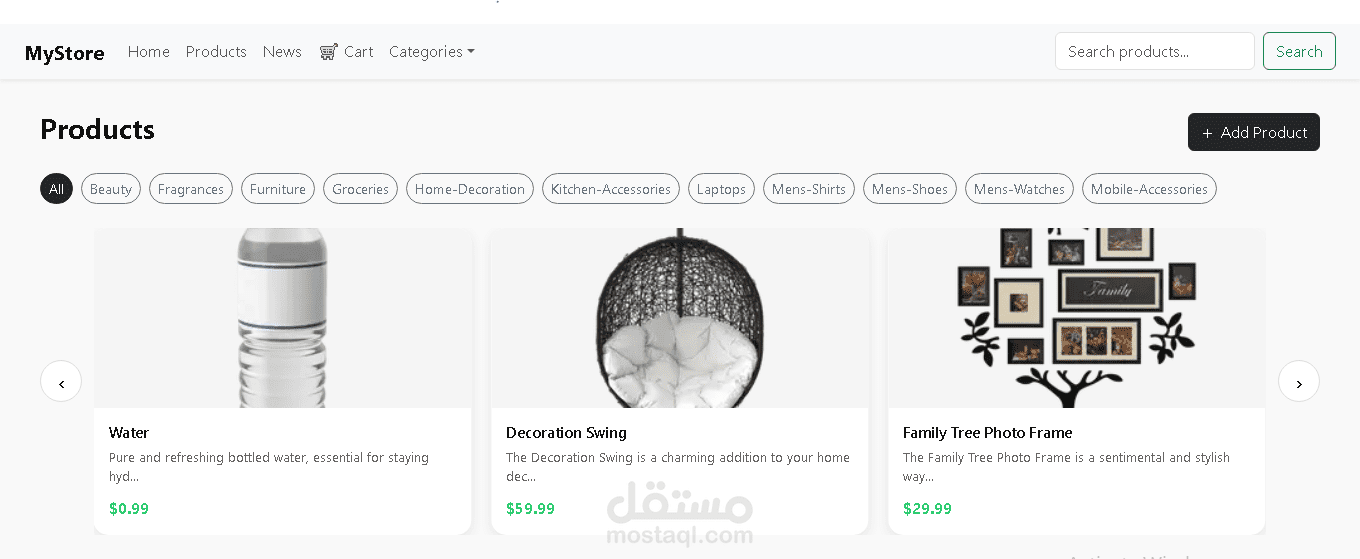Focus the Search products field
This screenshot has width=1360, height=559.
1155,51
